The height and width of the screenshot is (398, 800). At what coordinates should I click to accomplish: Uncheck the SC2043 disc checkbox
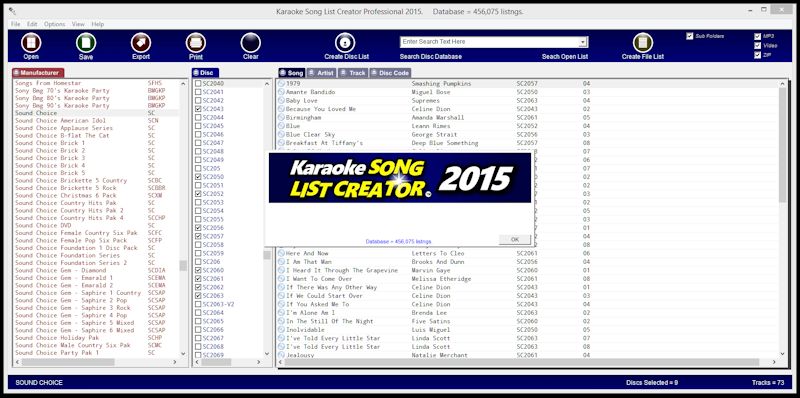pyautogui.click(x=198, y=109)
